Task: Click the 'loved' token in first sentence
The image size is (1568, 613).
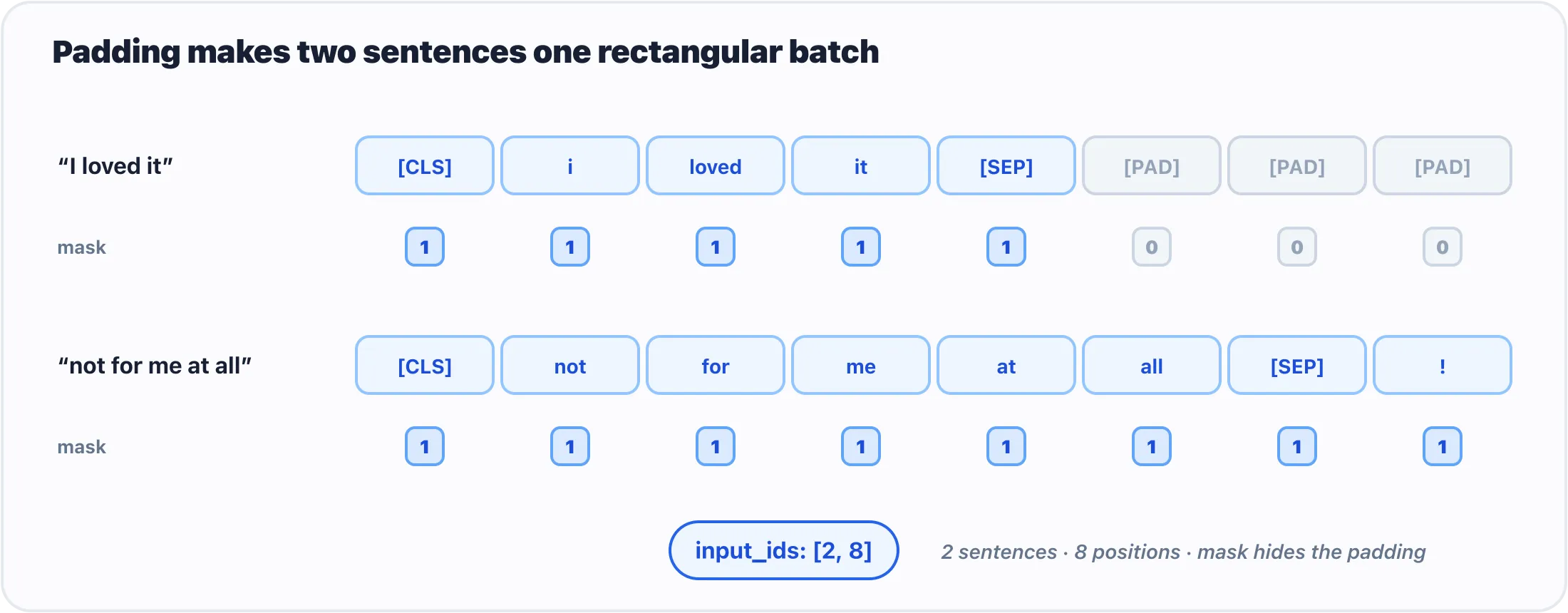Action: pos(716,166)
